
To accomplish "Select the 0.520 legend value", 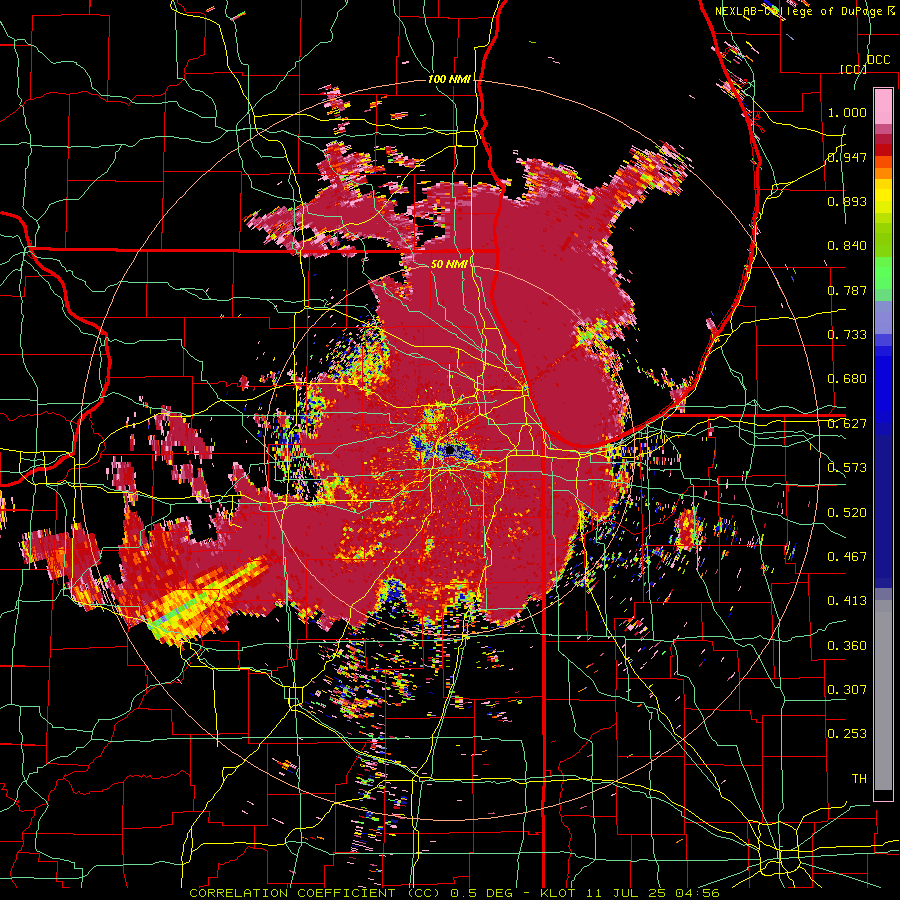I will 847,513.
